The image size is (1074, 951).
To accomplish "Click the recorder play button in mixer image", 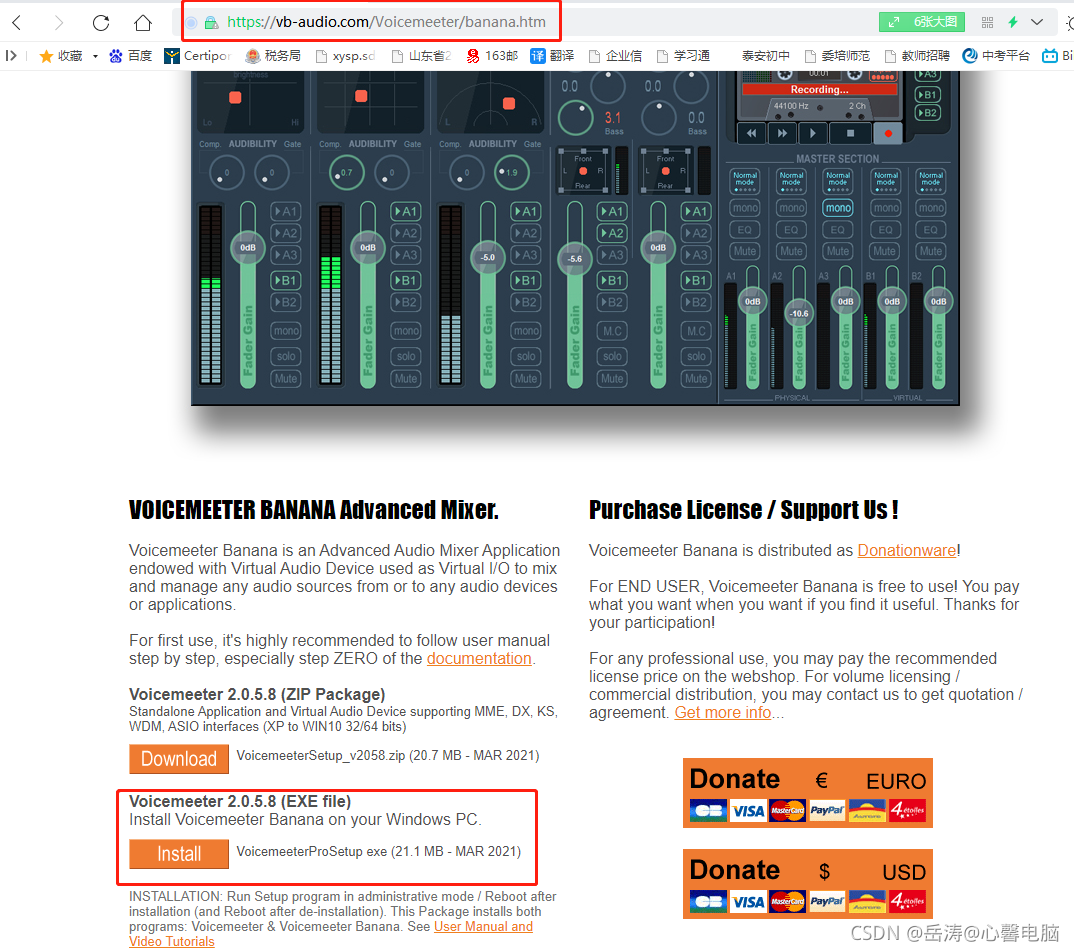I will [x=813, y=133].
